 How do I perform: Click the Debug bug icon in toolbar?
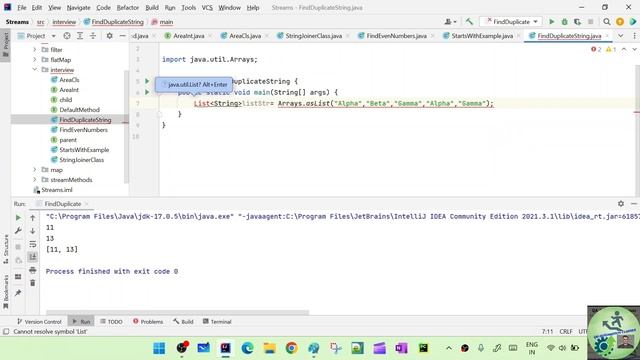click(564, 22)
